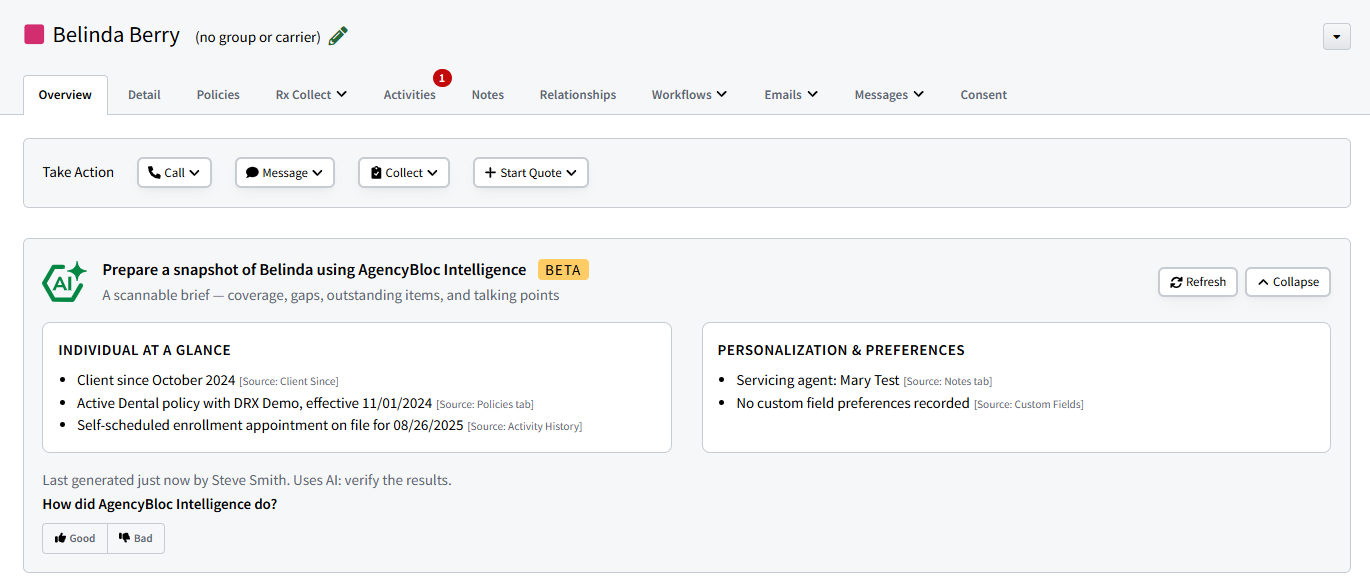This screenshot has height=586, width=1370.
Task: Open the Call action dropdown
Action: point(174,172)
